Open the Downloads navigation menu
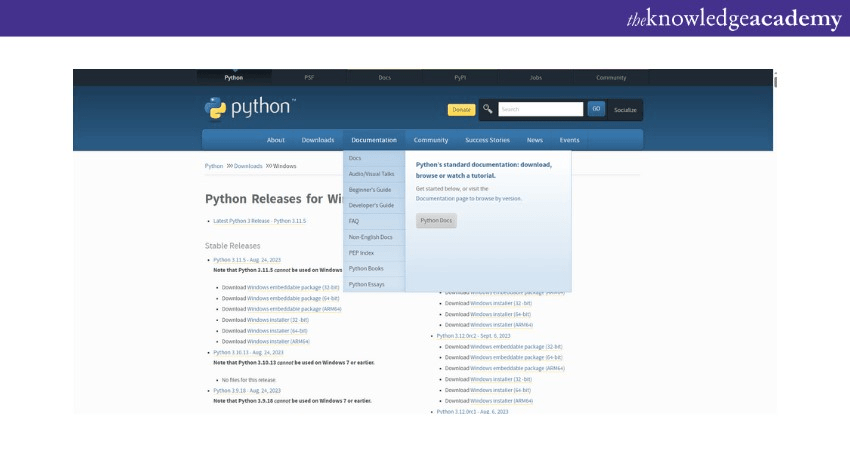 pyautogui.click(x=318, y=140)
